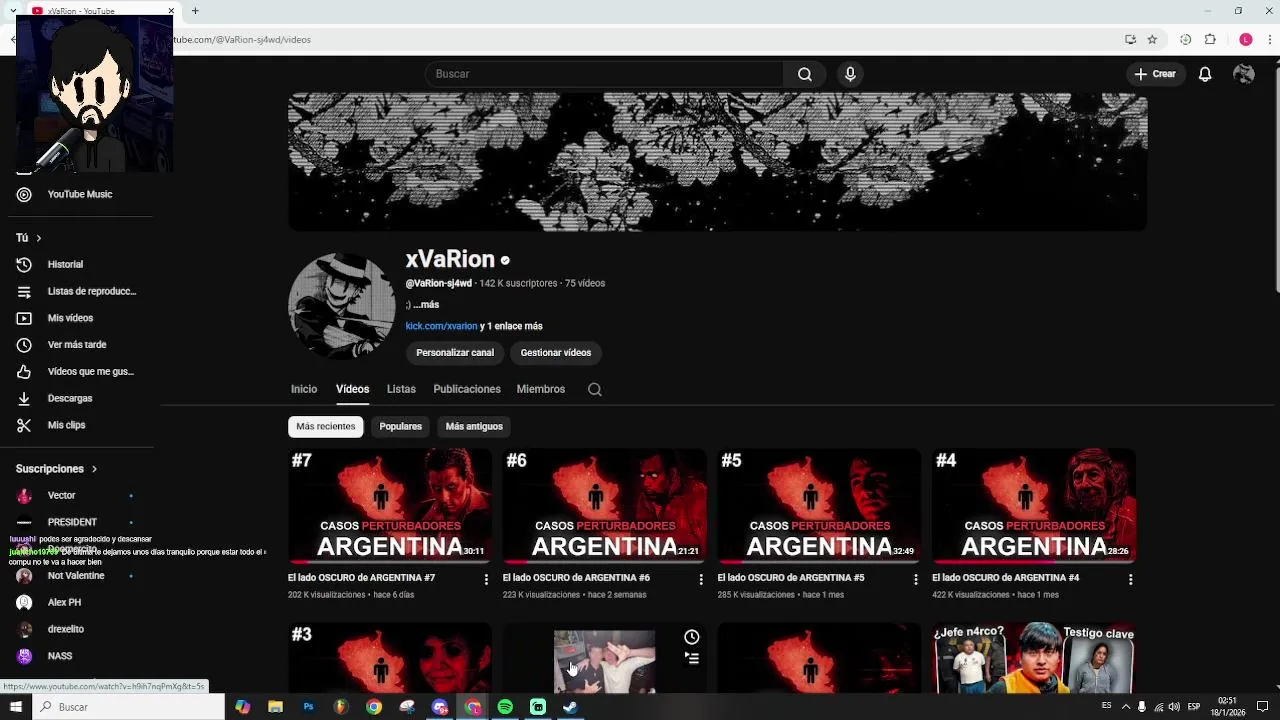Open Chrome three-dot menu
The height and width of the screenshot is (720, 1280).
coord(1271,39)
